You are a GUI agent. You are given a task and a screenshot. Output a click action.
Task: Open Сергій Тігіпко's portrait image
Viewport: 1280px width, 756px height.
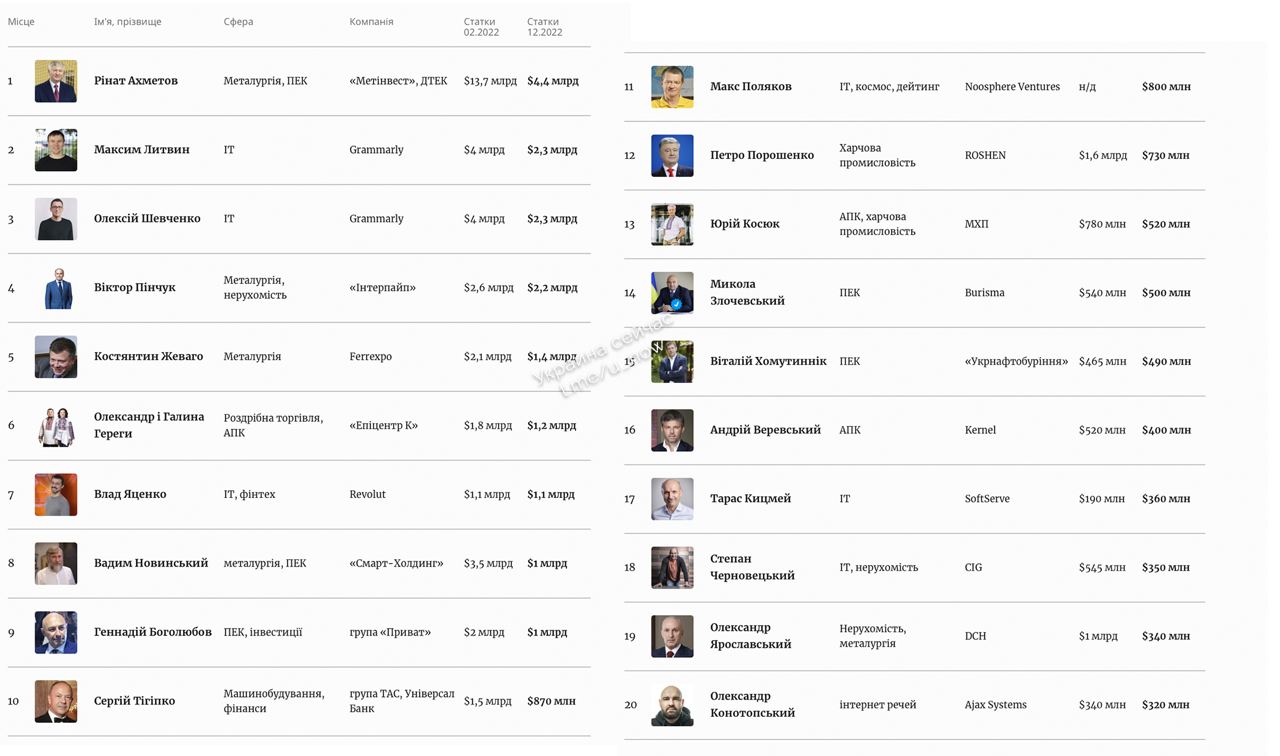tap(56, 701)
